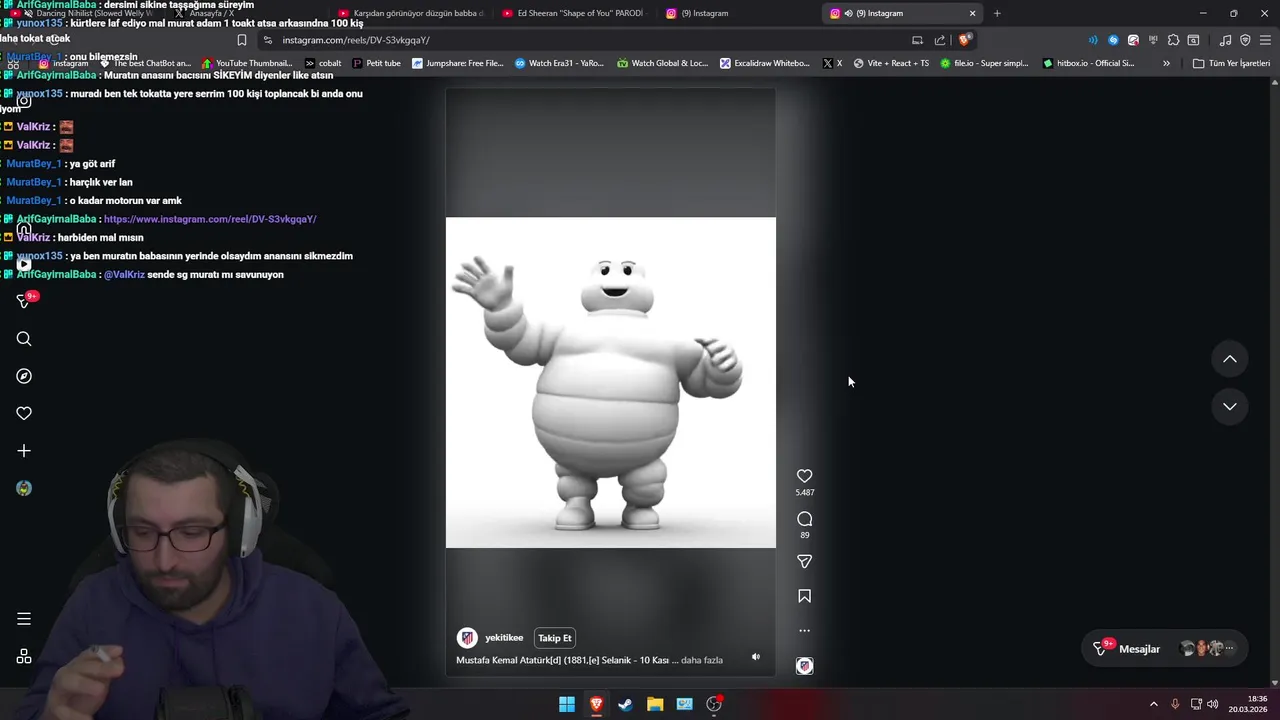The width and height of the screenshot is (1280, 720).
Task: Open Steam from taskbar
Action: [625, 704]
